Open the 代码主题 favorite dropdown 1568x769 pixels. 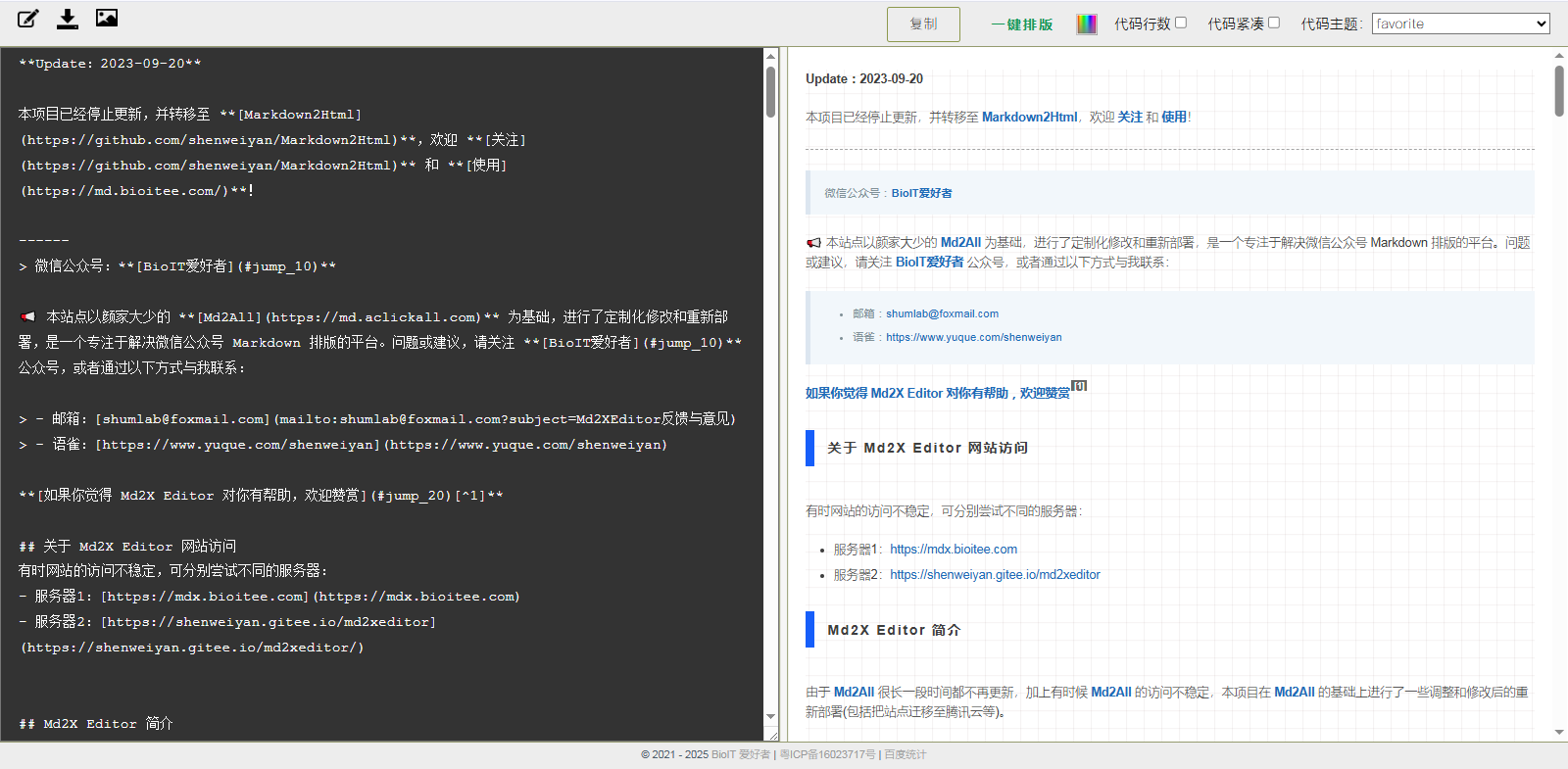1460,24
